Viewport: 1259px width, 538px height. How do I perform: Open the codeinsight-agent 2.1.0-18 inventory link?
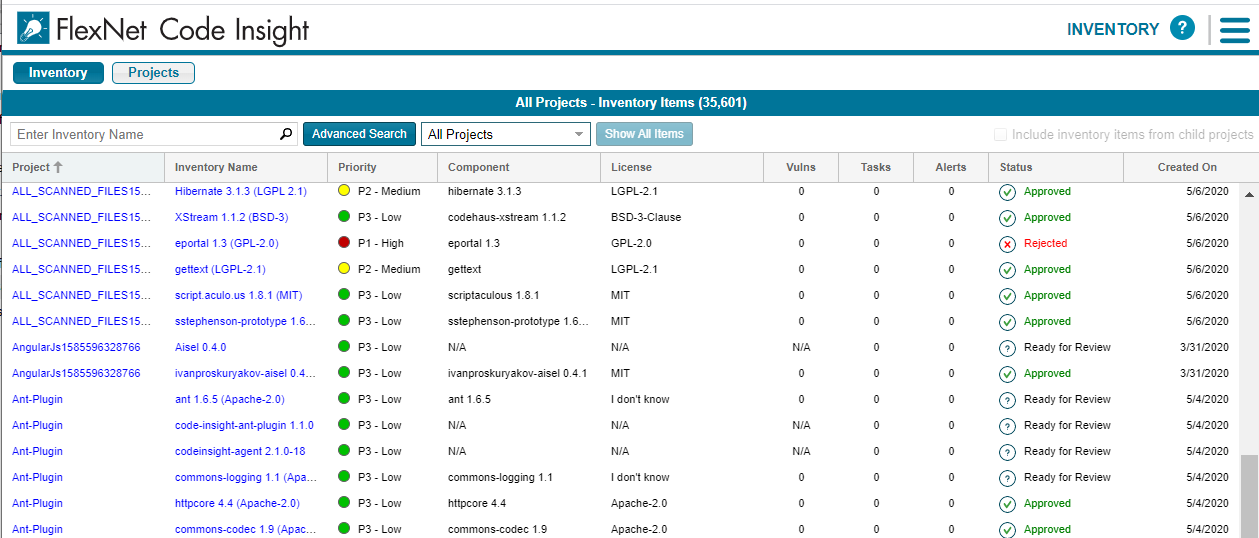coord(240,451)
